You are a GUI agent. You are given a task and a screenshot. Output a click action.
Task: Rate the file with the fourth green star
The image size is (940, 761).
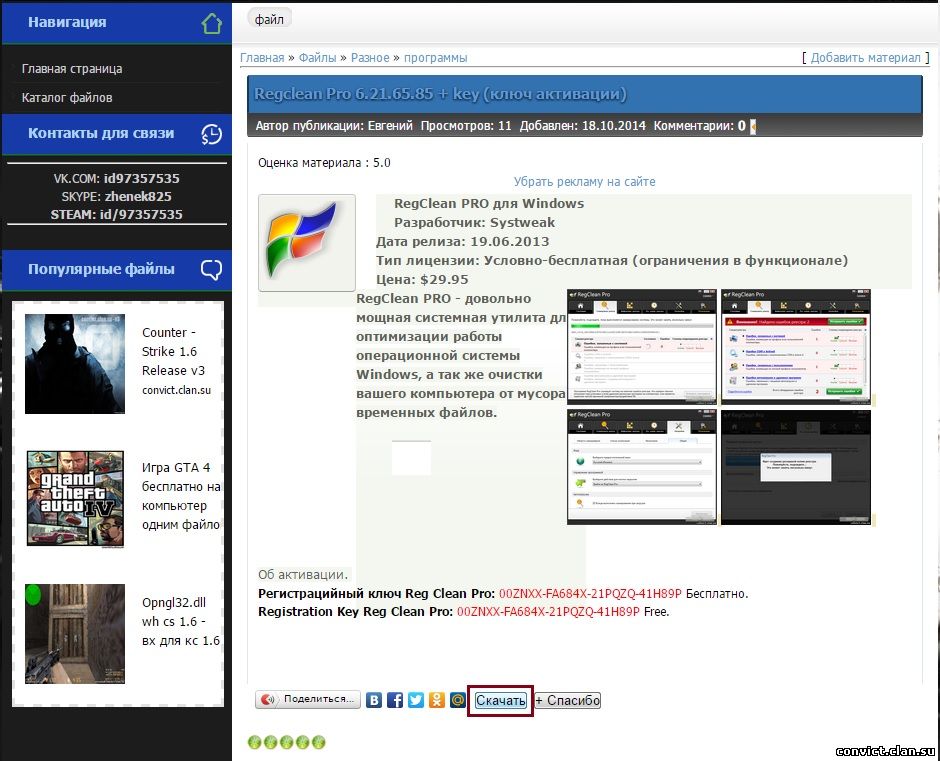coord(302,742)
